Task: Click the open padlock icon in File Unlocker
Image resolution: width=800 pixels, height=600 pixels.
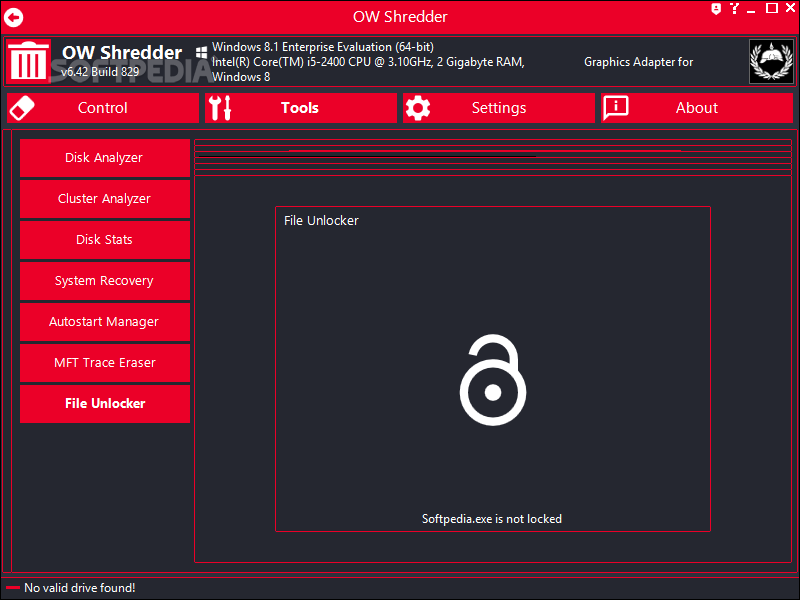Action: [x=493, y=380]
